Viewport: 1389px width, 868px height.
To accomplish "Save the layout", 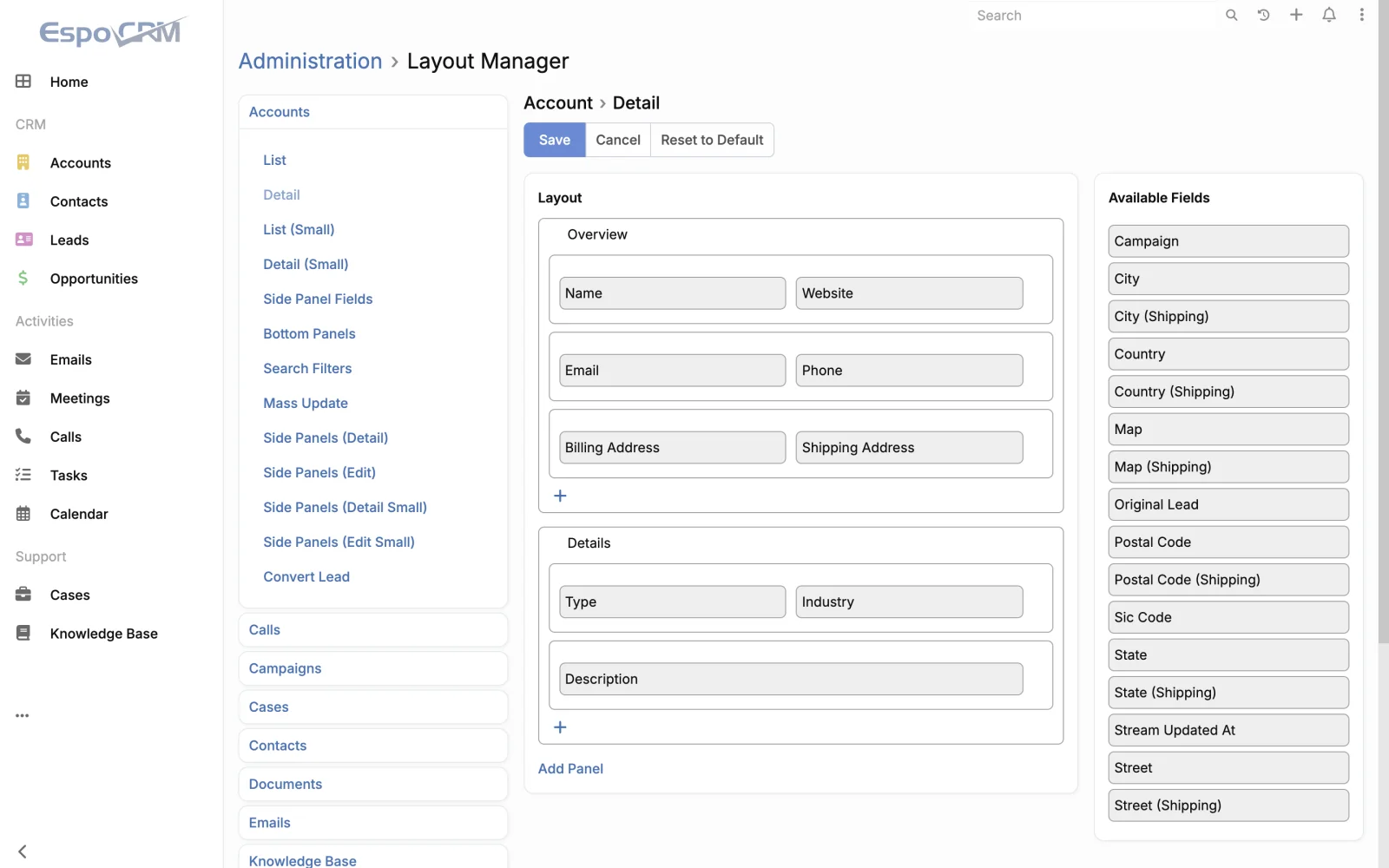I will [x=554, y=140].
